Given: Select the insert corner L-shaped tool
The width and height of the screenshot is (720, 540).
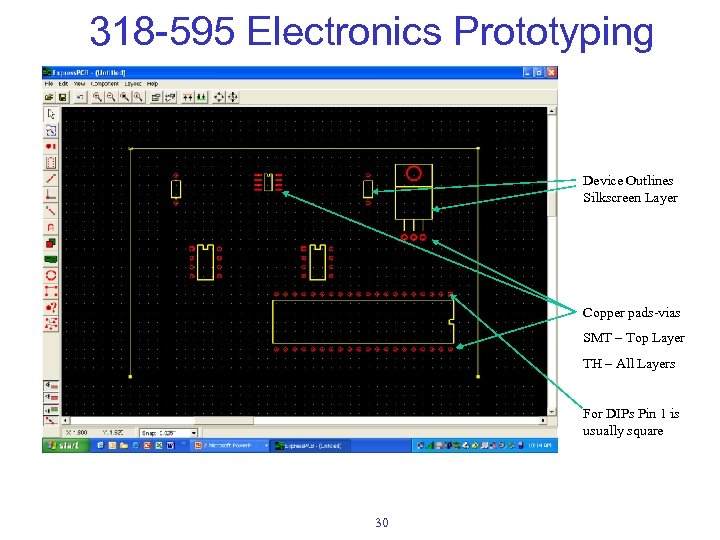Looking at the screenshot, I should coord(51,195).
